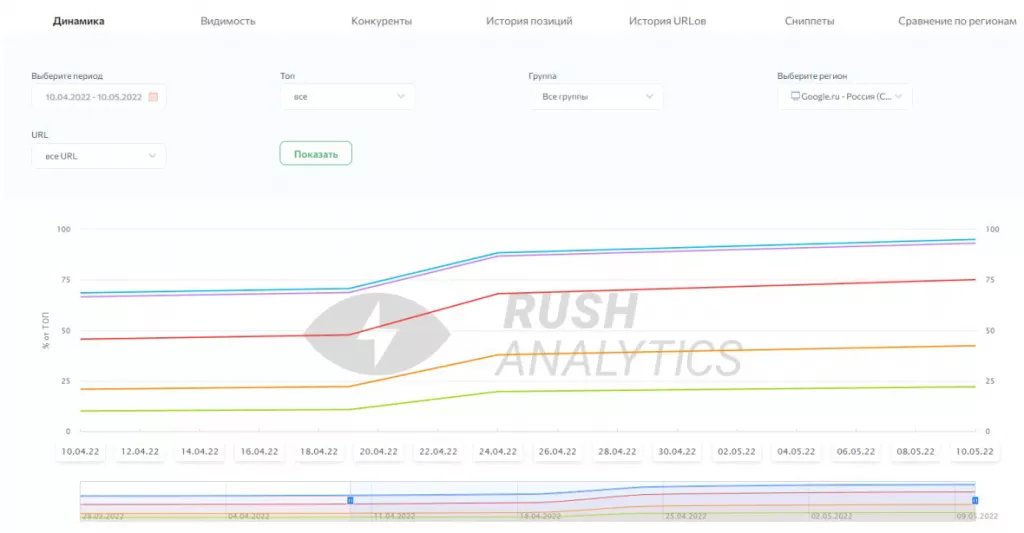Click the Выберите период label

(67, 76)
